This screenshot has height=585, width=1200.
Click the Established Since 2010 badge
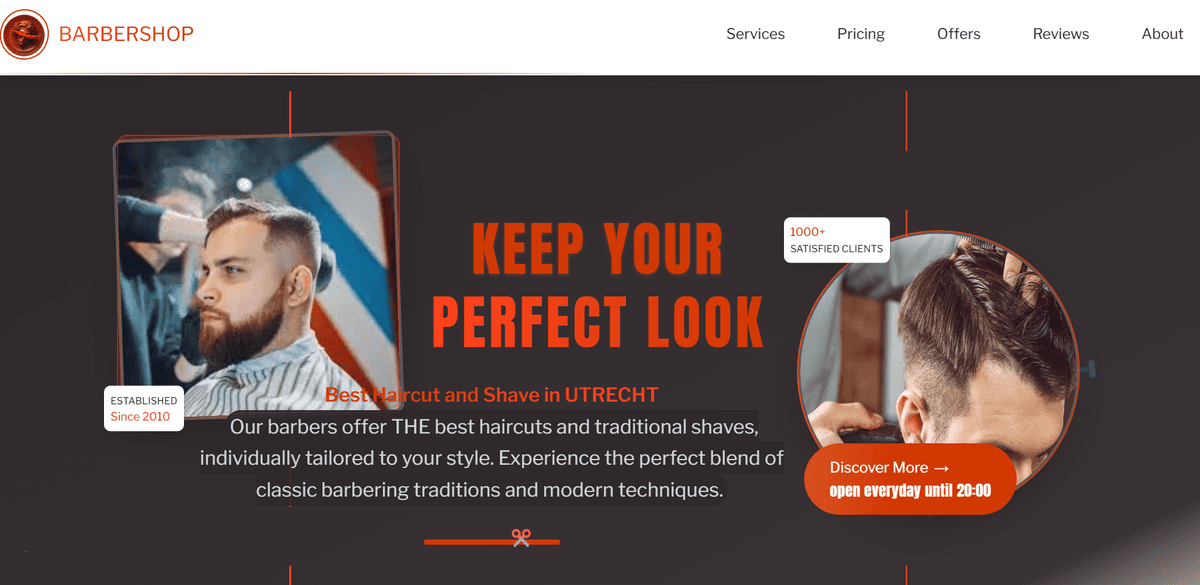pyautogui.click(x=144, y=408)
